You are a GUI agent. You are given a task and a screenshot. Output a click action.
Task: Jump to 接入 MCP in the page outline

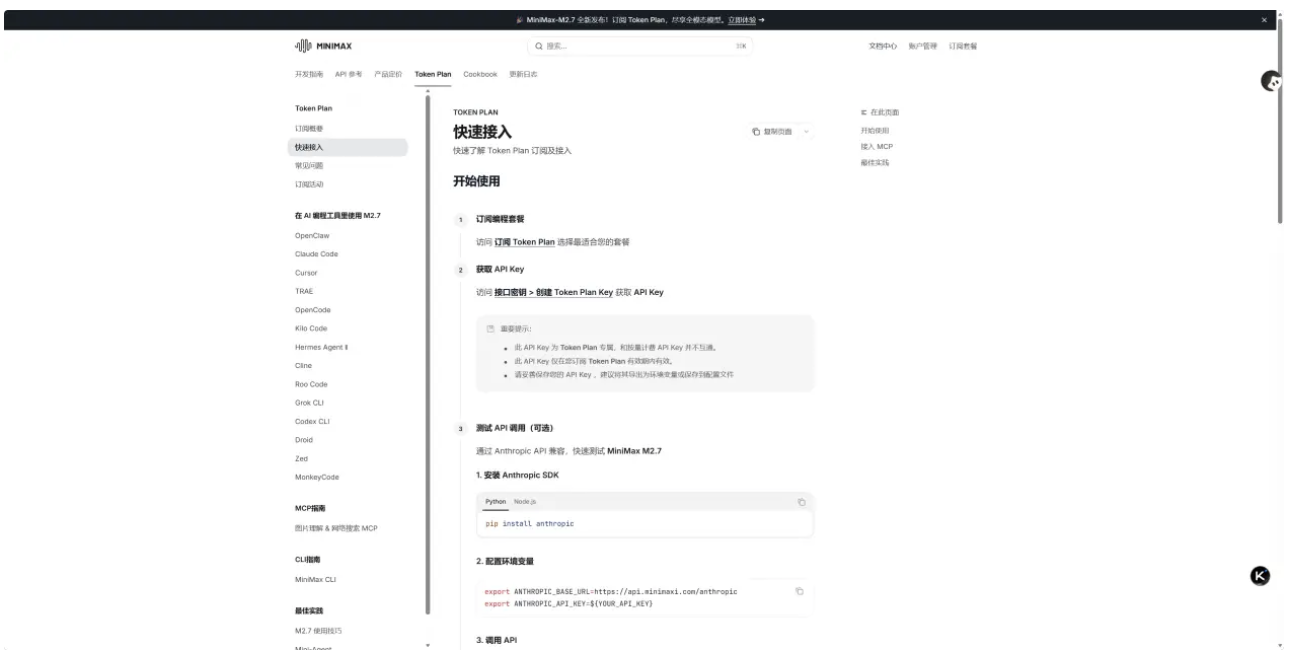click(x=876, y=146)
